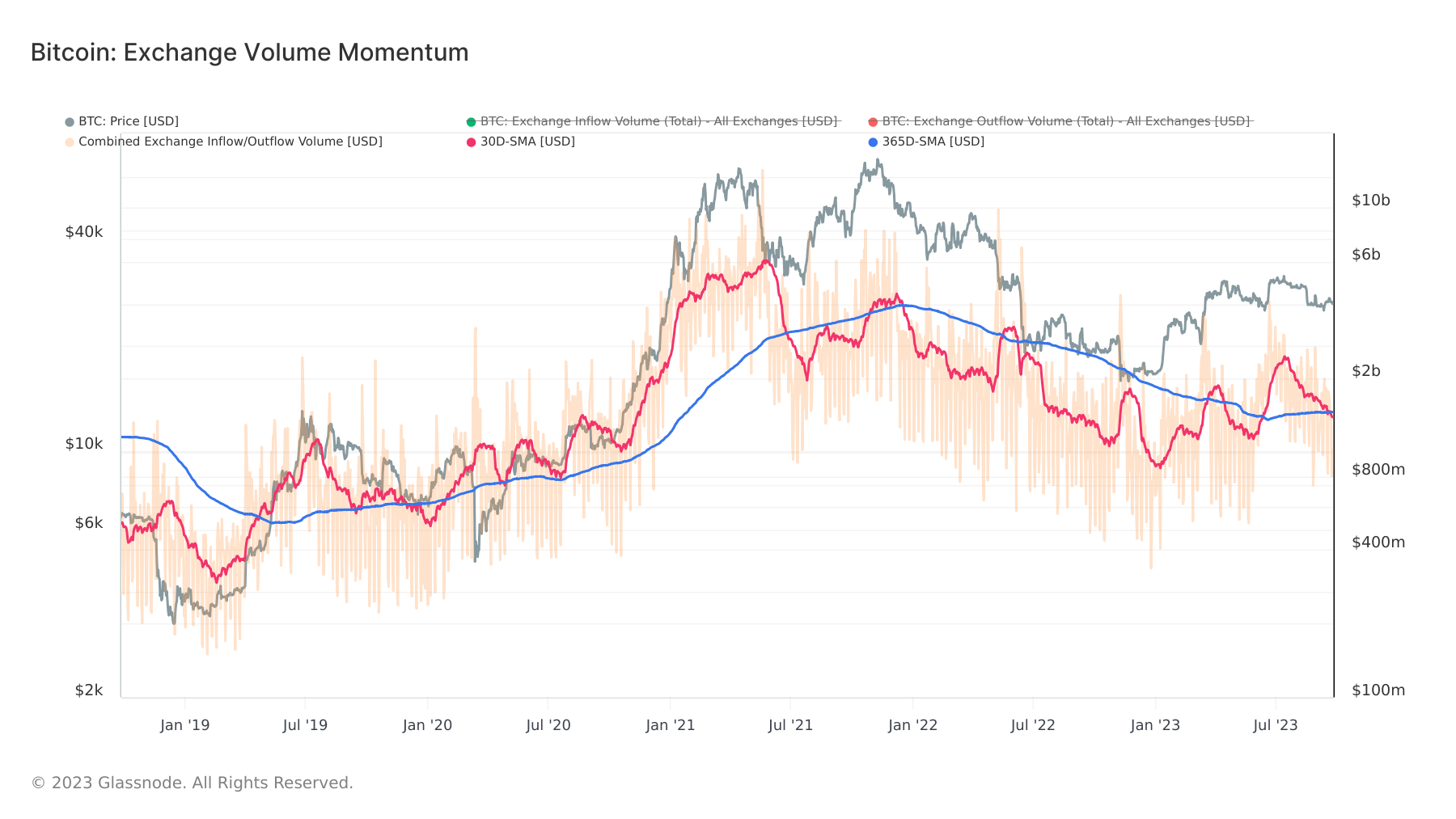The width and height of the screenshot is (1456, 819).
Task: Click the Jan '23 x-axis label
Action: pyautogui.click(x=1155, y=725)
